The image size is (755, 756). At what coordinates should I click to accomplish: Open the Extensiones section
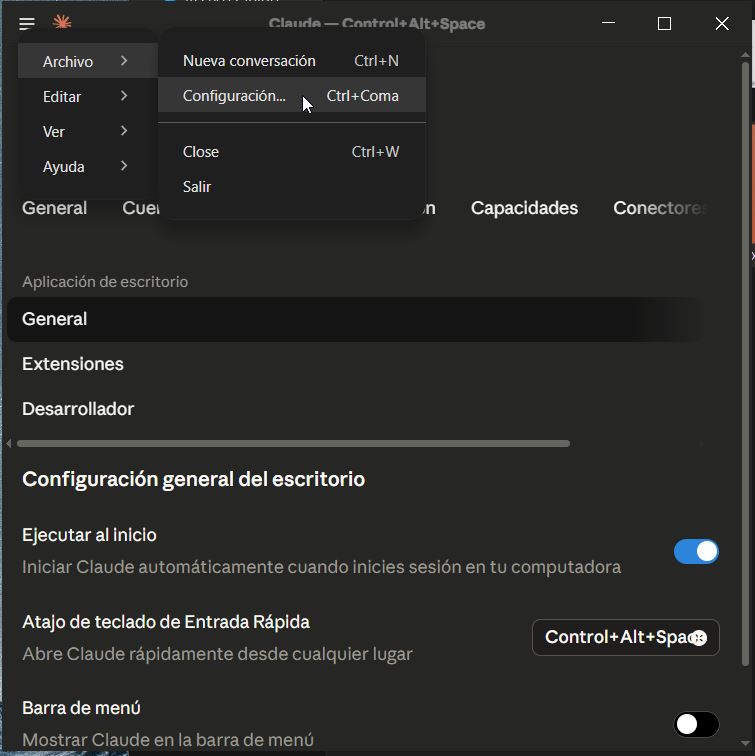pyautogui.click(x=73, y=364)
